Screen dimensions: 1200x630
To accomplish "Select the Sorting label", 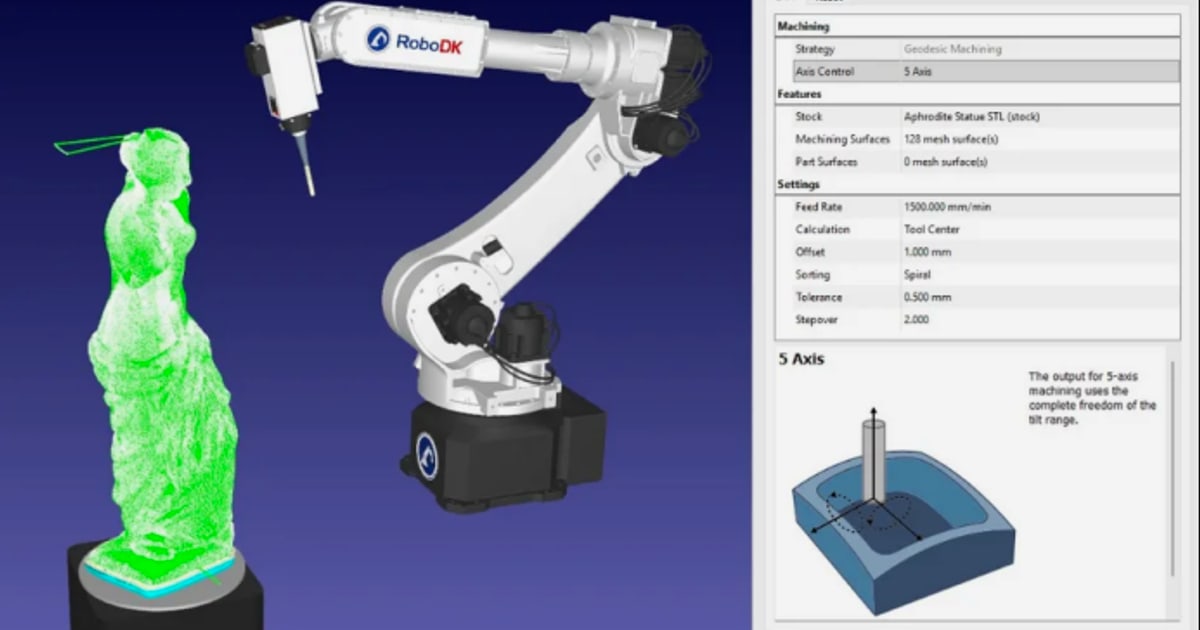I will point(813,275).
